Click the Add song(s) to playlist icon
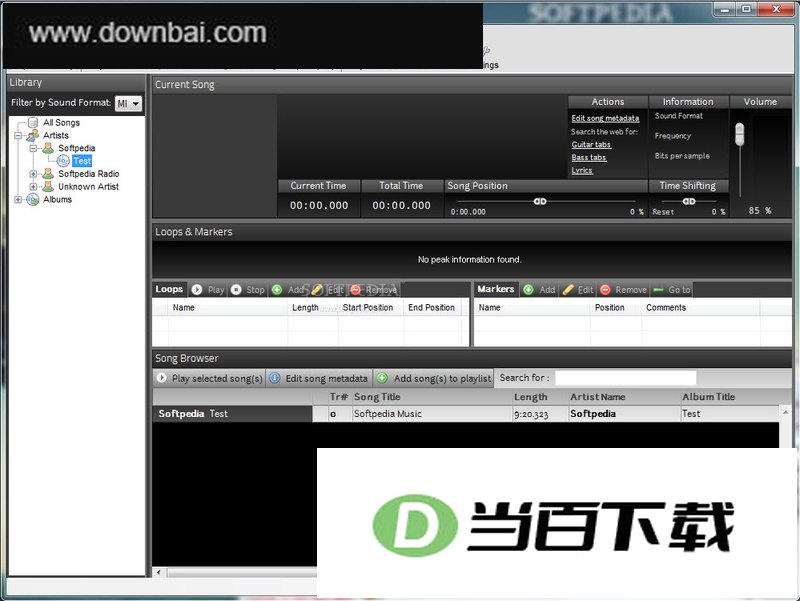This screenshot has height=601, width=800. point(382,378)
